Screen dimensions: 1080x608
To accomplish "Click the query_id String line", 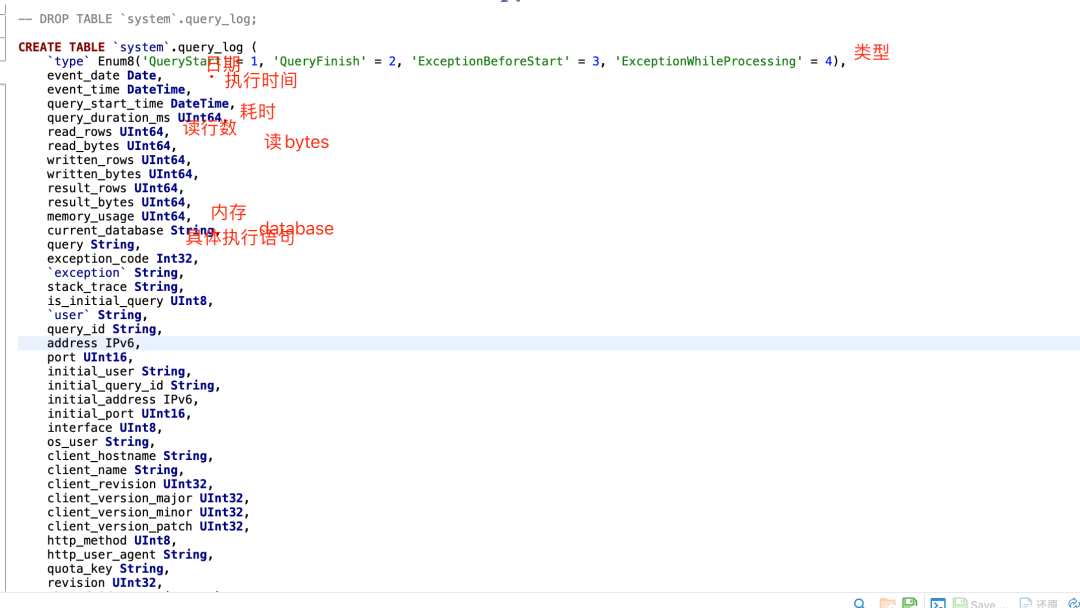I will coord(104,329).
